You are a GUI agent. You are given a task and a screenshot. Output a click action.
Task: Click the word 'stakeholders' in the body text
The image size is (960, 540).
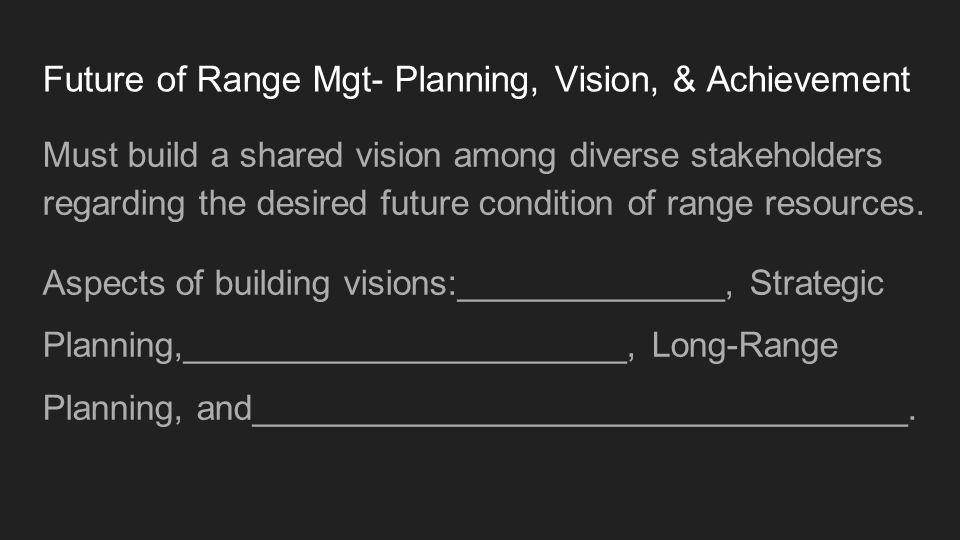point(786,155)
